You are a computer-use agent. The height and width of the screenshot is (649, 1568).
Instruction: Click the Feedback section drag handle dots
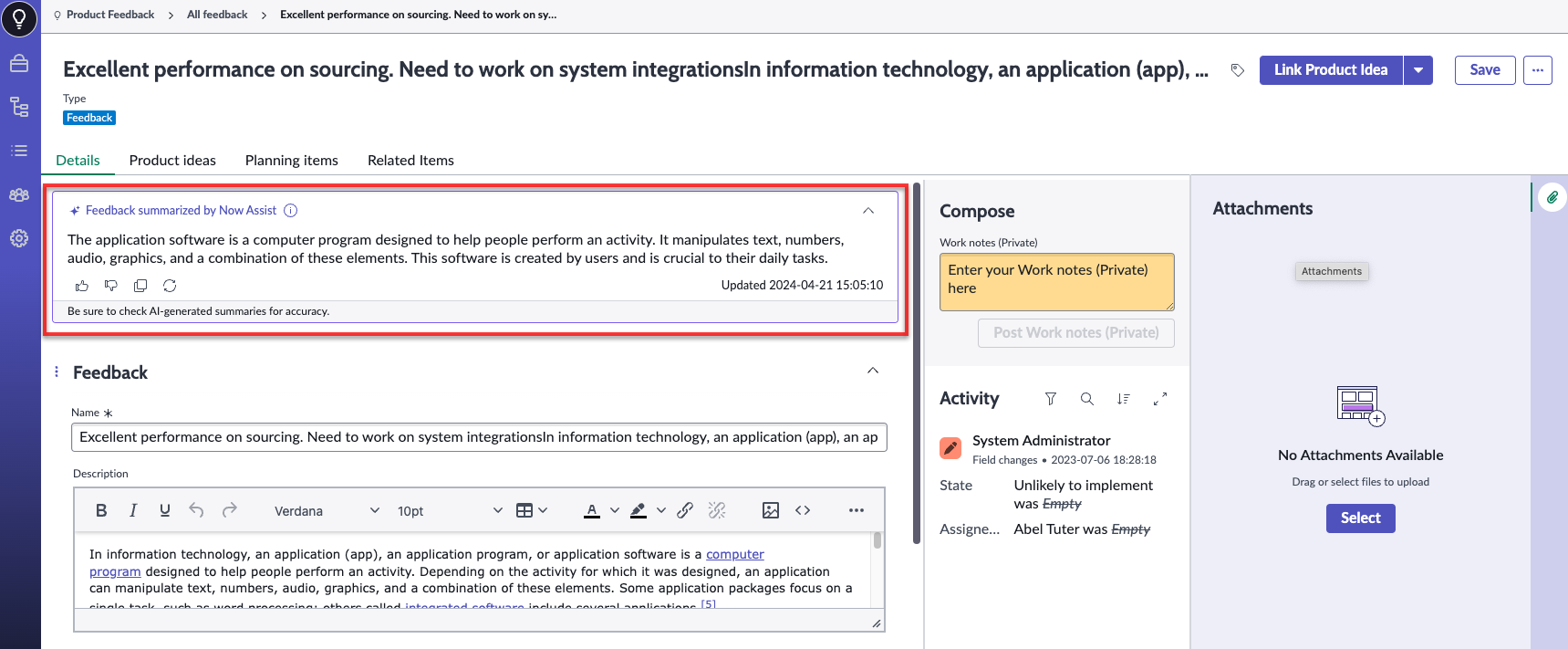pyautogui.click(x=57, y=372)
